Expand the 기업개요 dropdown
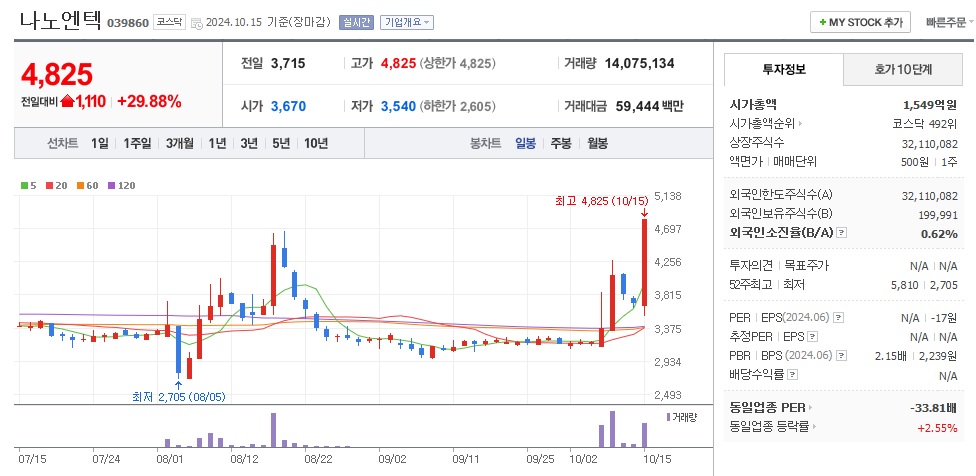This screenshot has height=476, width=976. pyautogui.click(x=406, y=22)
